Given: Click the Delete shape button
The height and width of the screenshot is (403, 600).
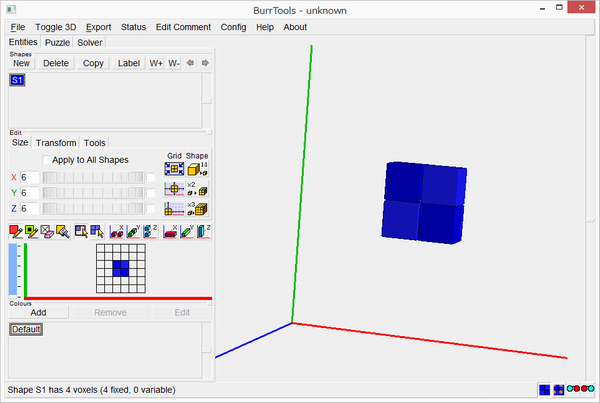Looking at the screenshot, I should pos(56,63).
